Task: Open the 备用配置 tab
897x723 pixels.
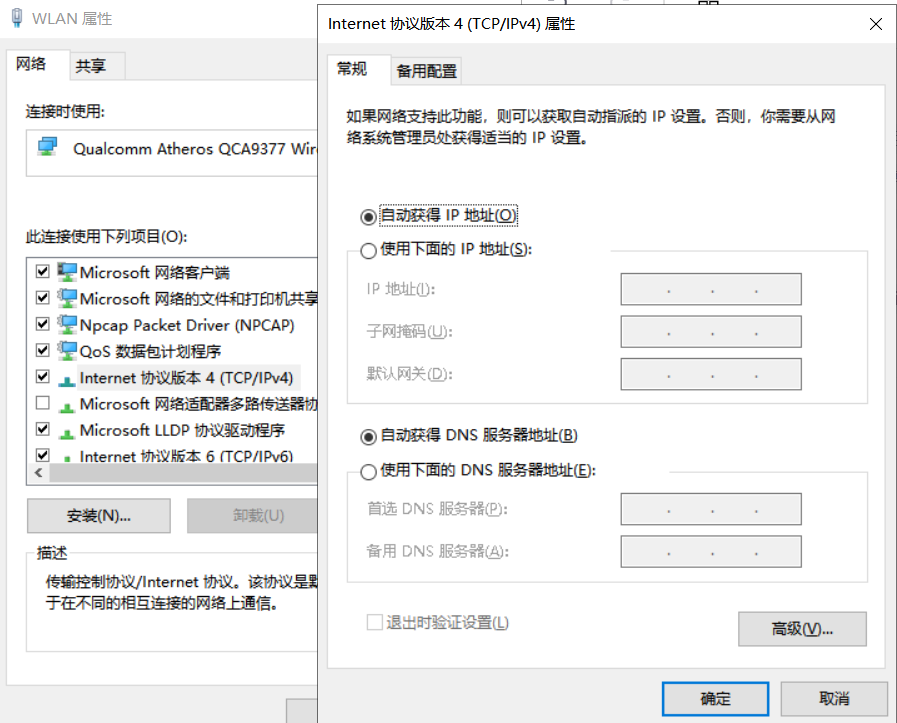Action: point(427,71)
